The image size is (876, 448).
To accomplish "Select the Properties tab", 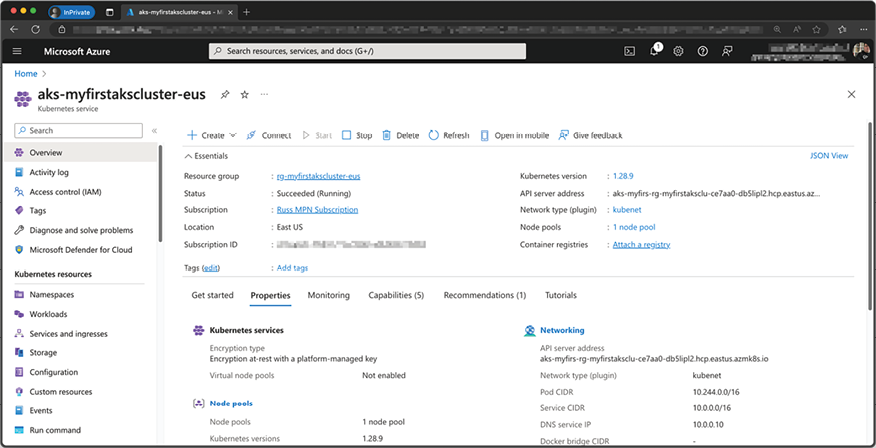I will pos(270,295).
